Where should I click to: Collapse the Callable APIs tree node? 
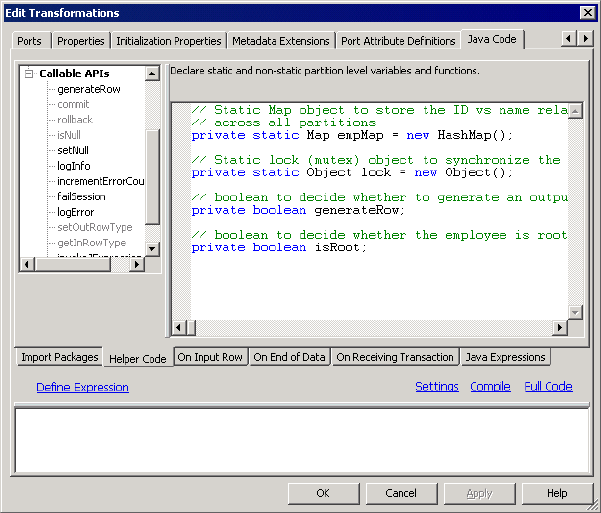[29, 73]
